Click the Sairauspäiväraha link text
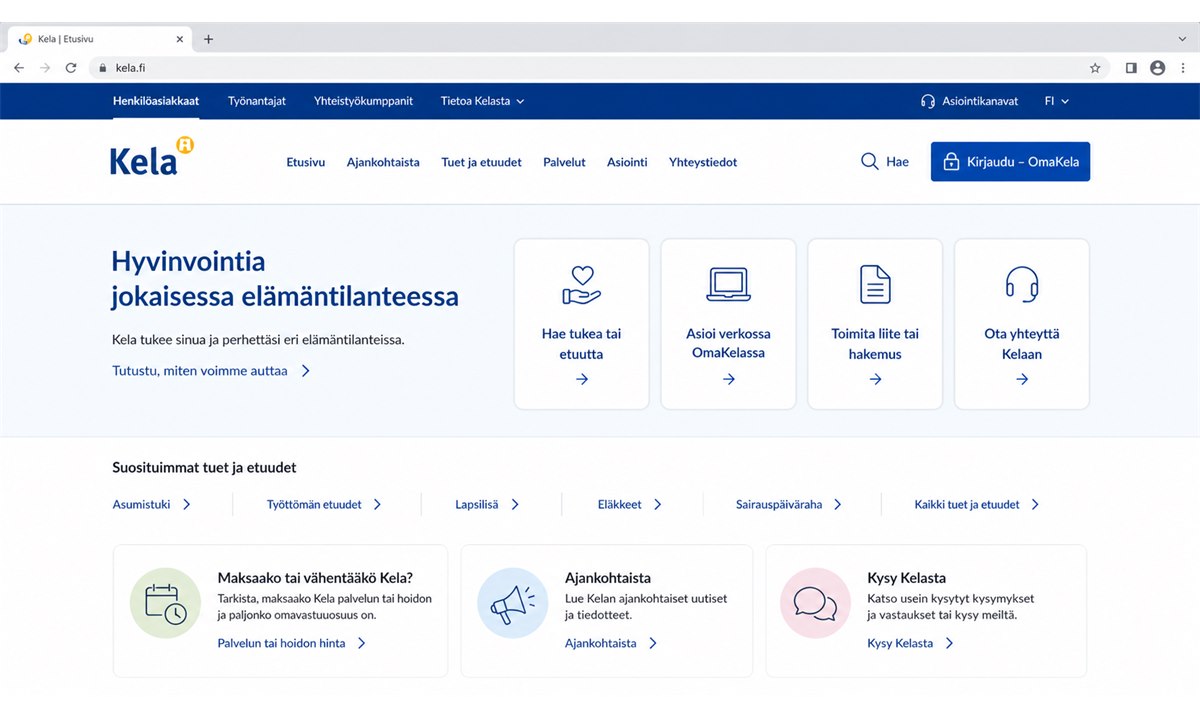 tap(779, 505)
